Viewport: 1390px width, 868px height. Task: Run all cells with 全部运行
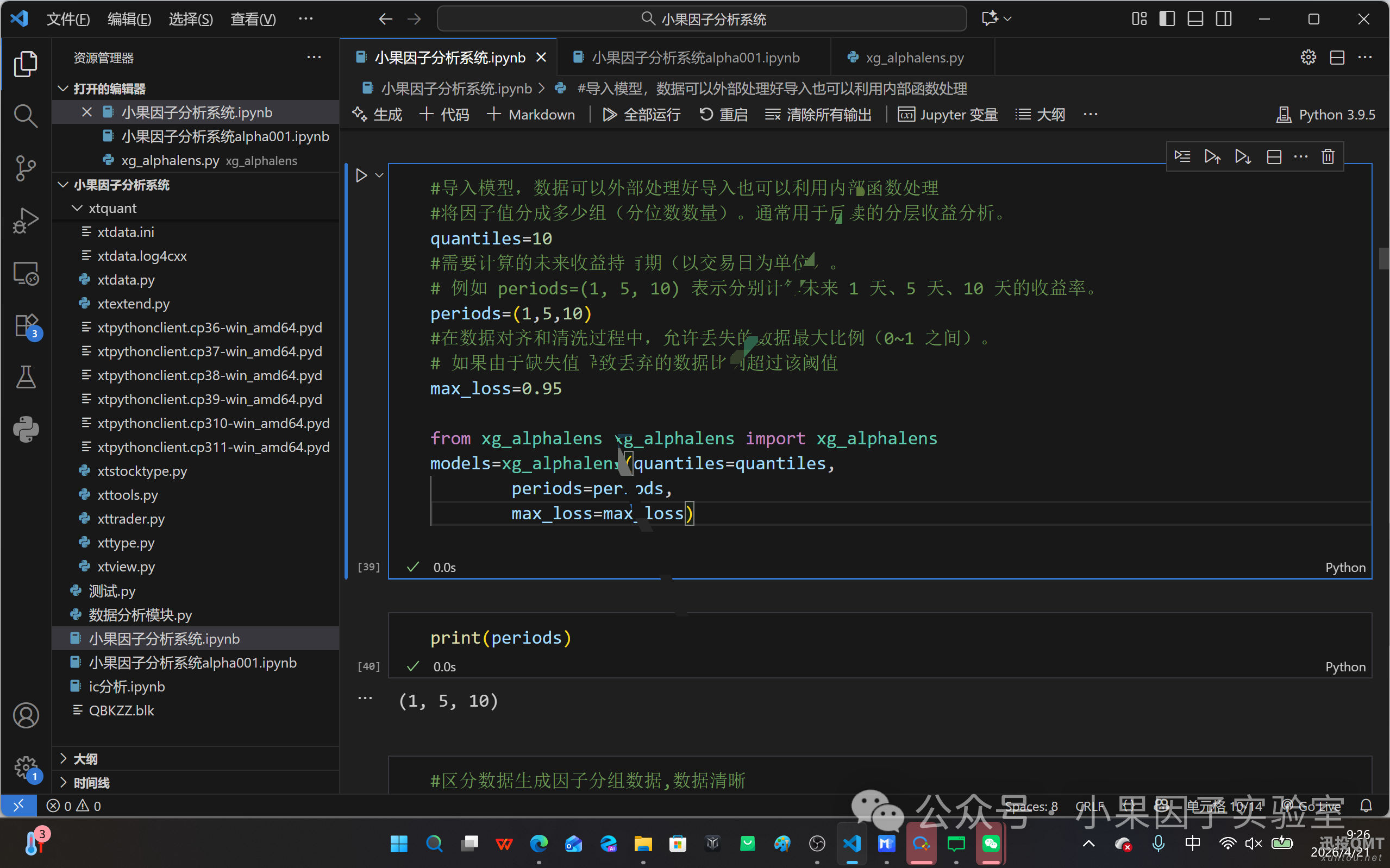click(640, 114)
